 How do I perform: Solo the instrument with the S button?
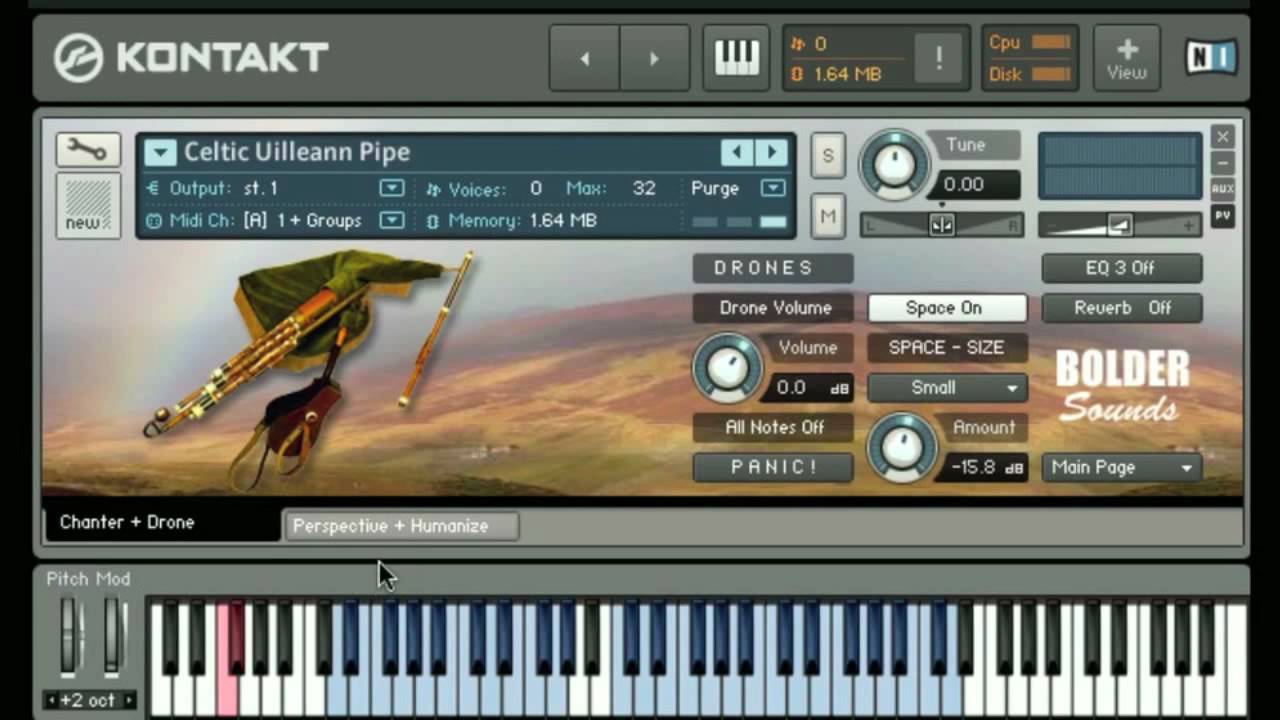pos(828,156)
